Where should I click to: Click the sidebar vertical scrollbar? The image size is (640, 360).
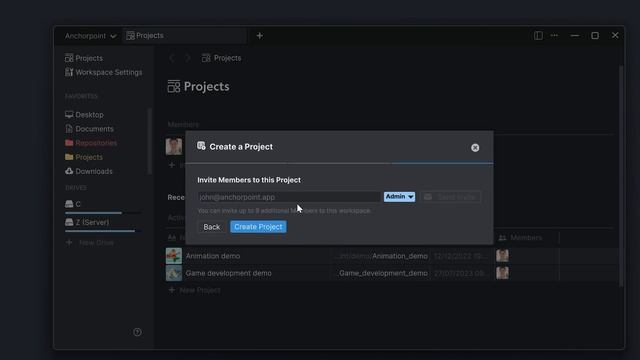149,141
